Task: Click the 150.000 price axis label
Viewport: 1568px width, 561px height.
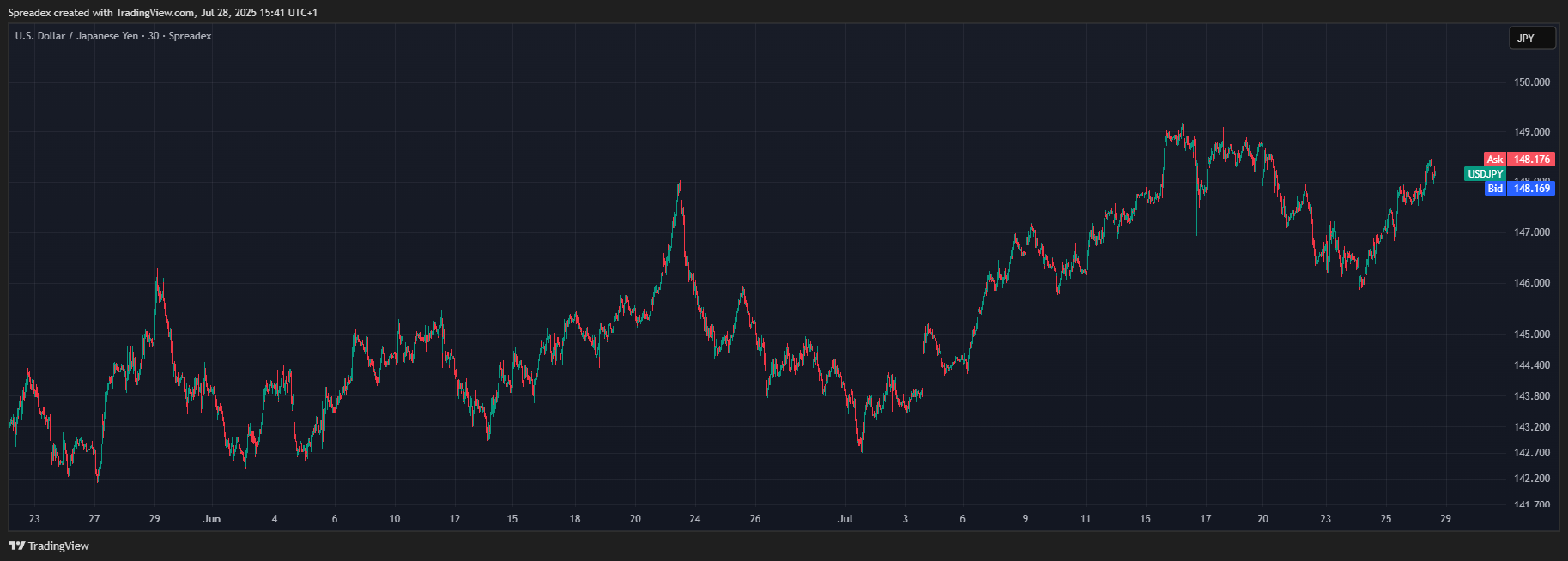Action: click(x=1532, y=82)
